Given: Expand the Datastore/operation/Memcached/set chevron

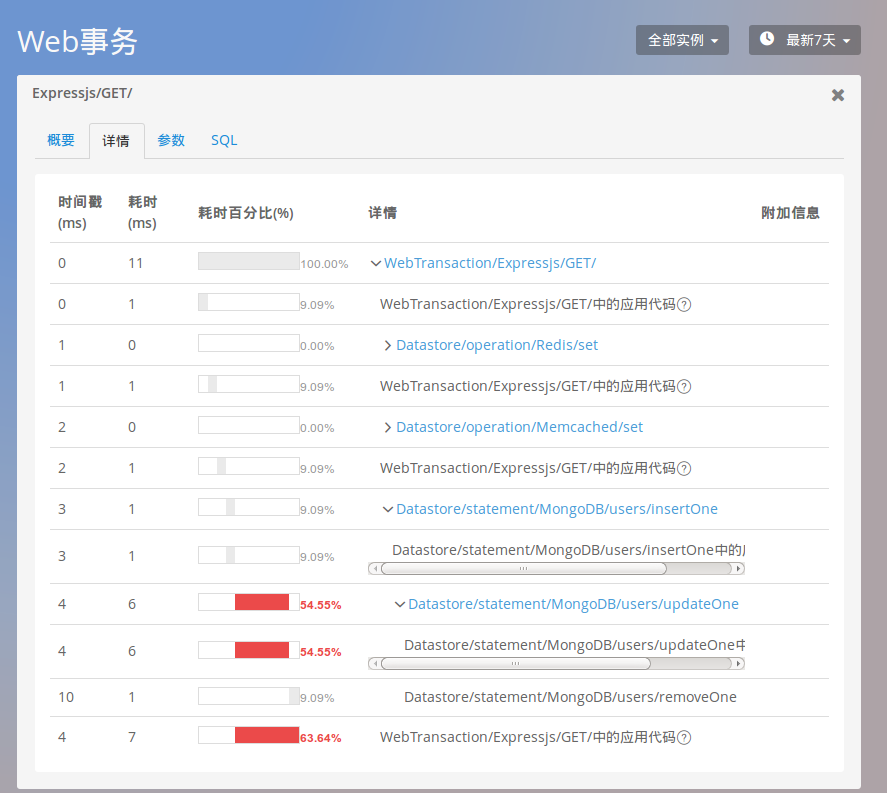Looking at the screenshot, I should point(387,428).
